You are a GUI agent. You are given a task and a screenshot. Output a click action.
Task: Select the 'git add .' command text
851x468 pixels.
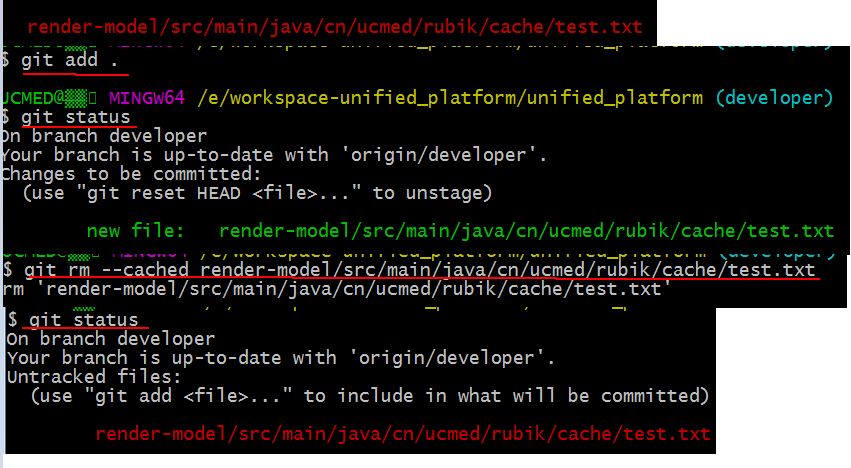69,60
